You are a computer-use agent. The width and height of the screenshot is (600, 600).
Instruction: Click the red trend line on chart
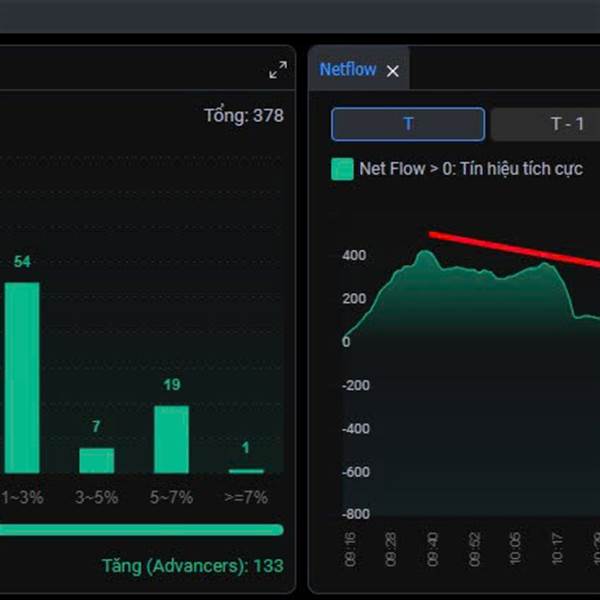pyautogui.click(x=514, y=249)
